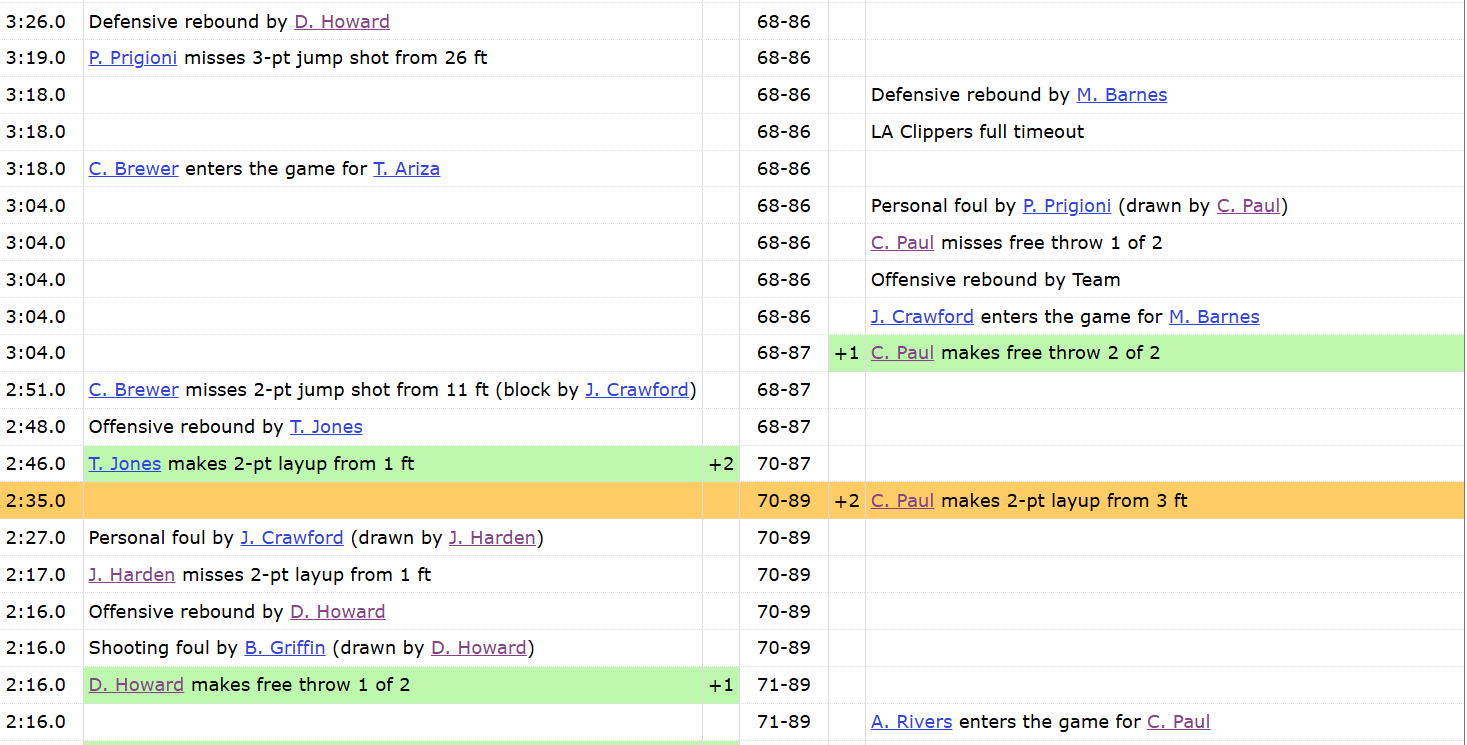Open C. Paul link in highlighted orange layup row
1467x745 pixels.
[903, 501]
